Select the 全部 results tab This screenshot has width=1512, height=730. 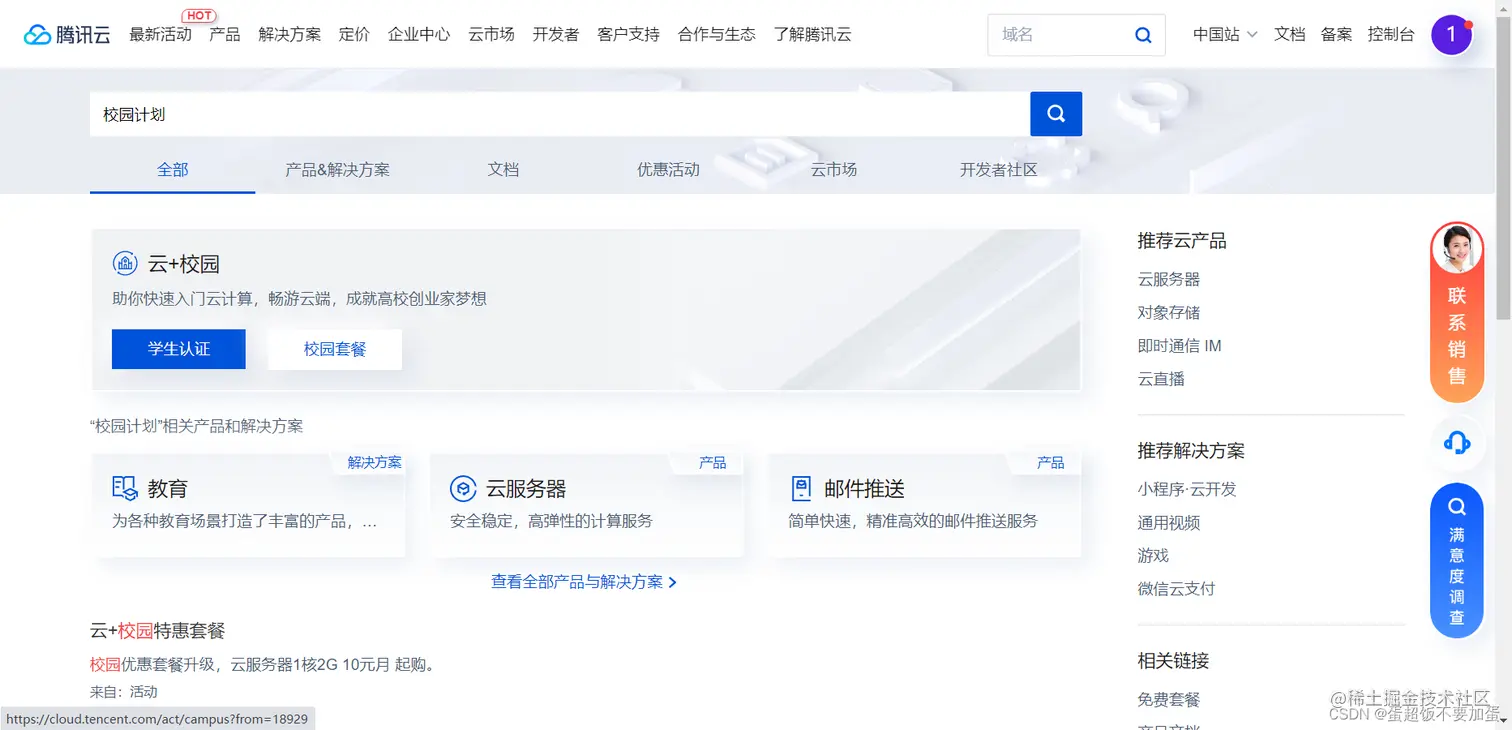[172, 169]
